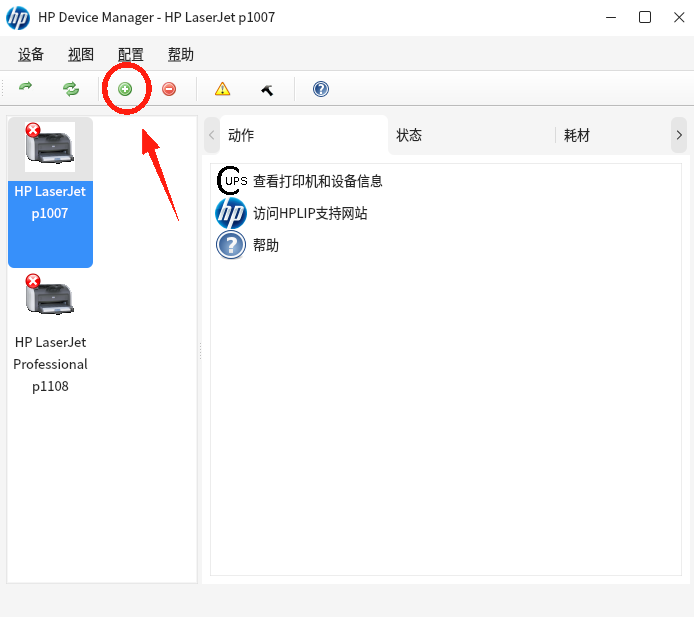Switch to the 耗材 tab
The width and height of the screenshot is (694, 617).
pos(613,135)
